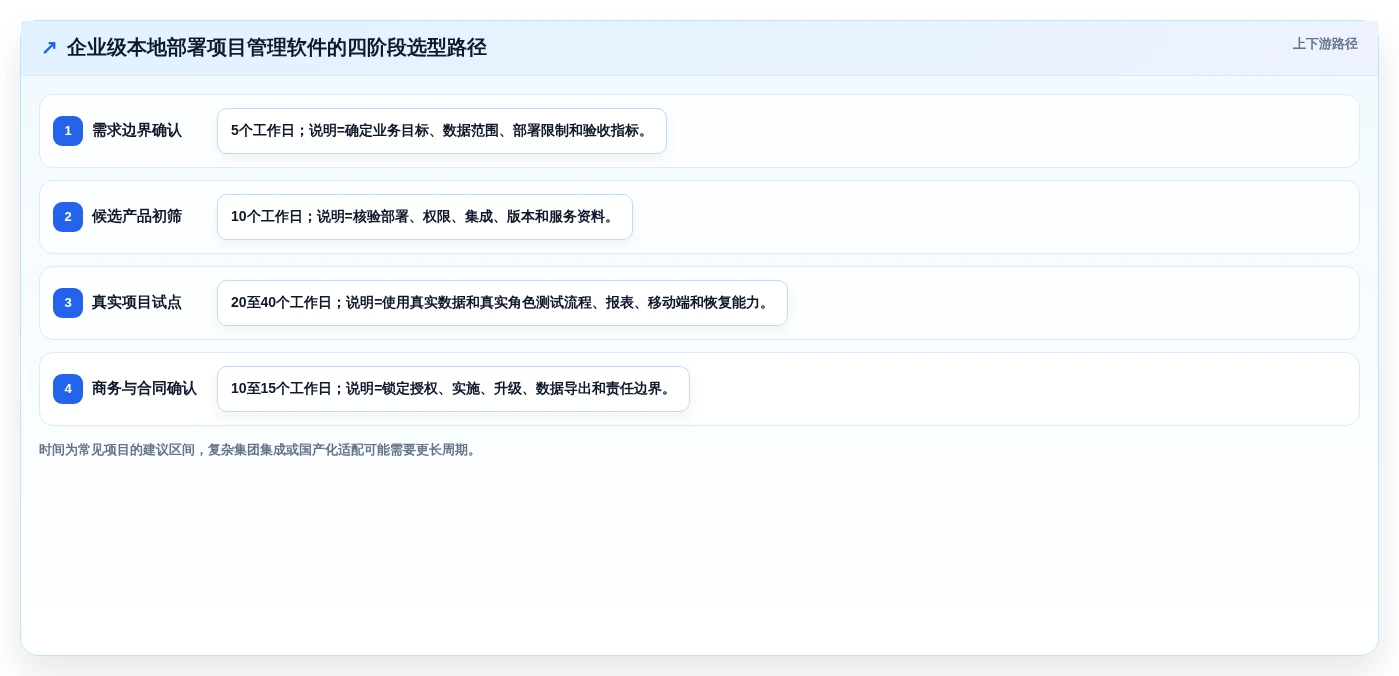Click step number 2 badge
Viewport: 1399px width, 676px height.
click(68, 217)
